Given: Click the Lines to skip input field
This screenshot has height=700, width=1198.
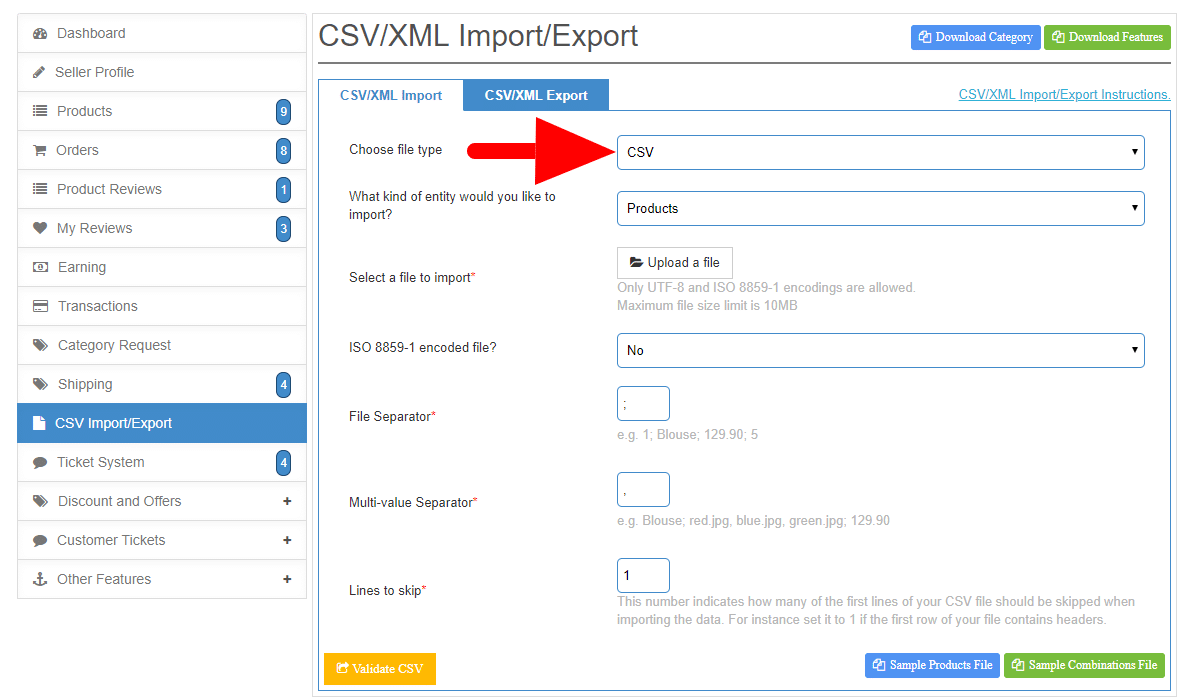Looking at the screenshot, I should tap(643, 575).
